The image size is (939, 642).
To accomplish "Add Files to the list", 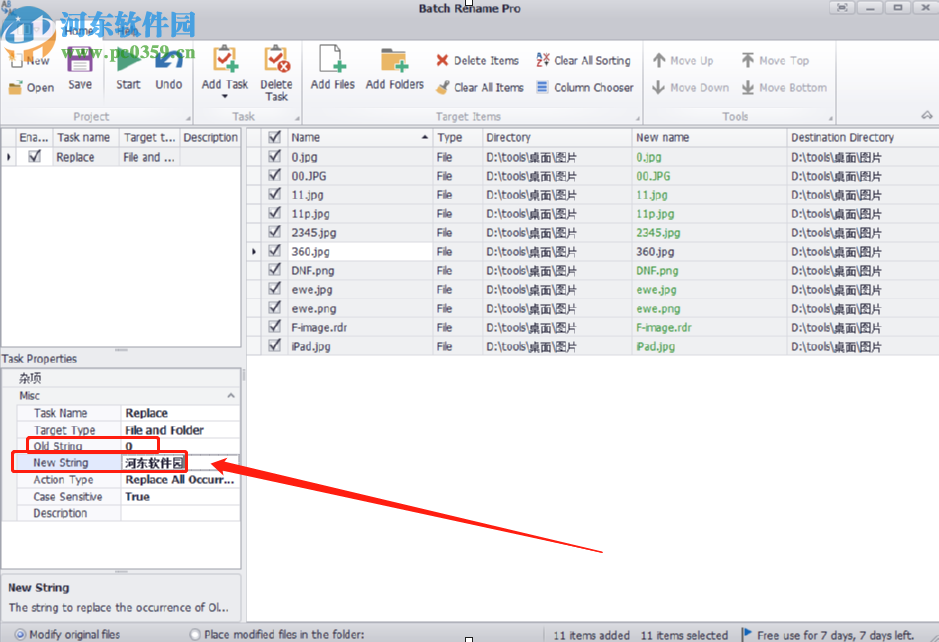I will tap(332, 67).
